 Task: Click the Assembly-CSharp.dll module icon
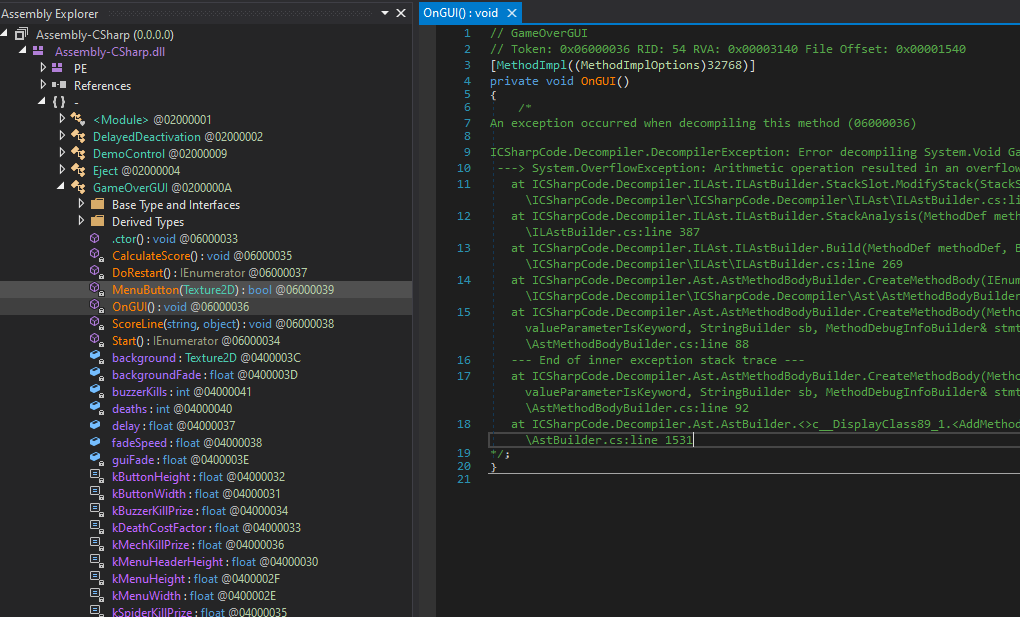pyautogui.click(x=38, y=51)
